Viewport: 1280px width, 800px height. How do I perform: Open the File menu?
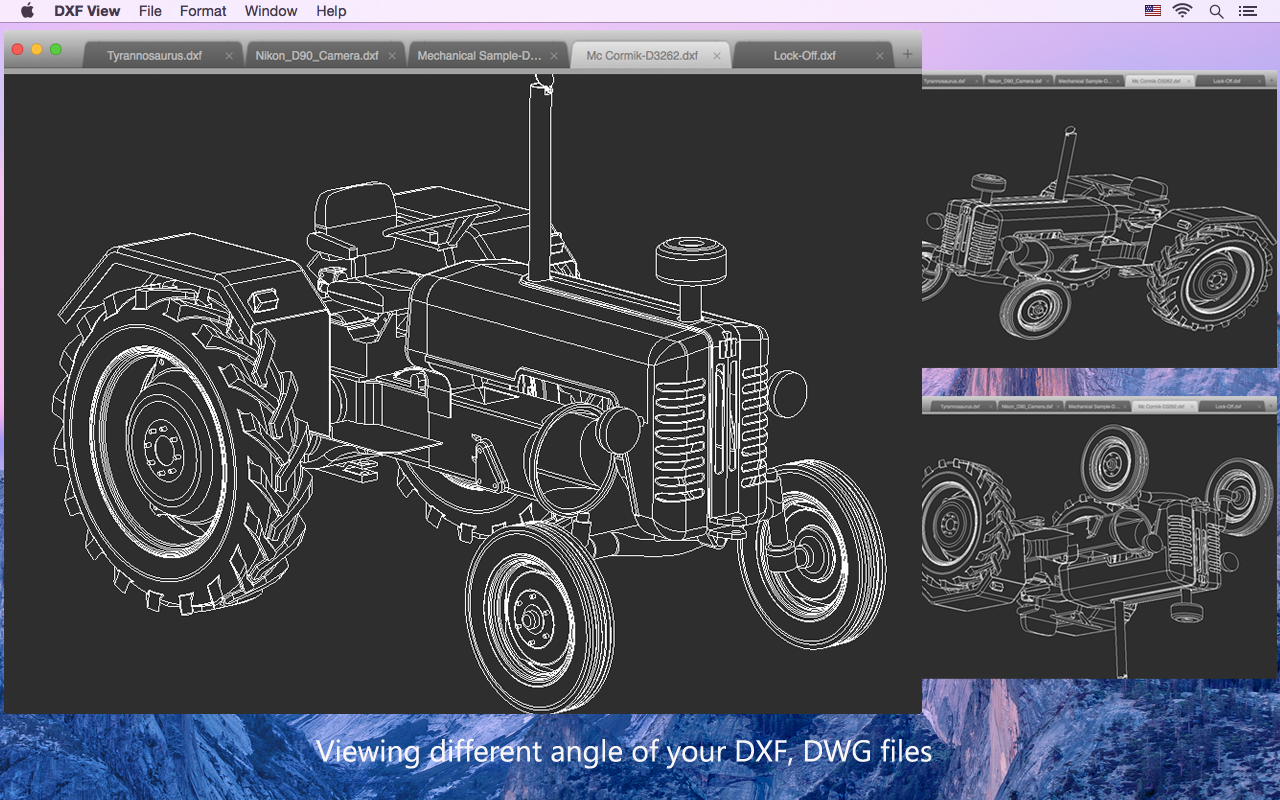pyautogui.click(x=150, y=11)
